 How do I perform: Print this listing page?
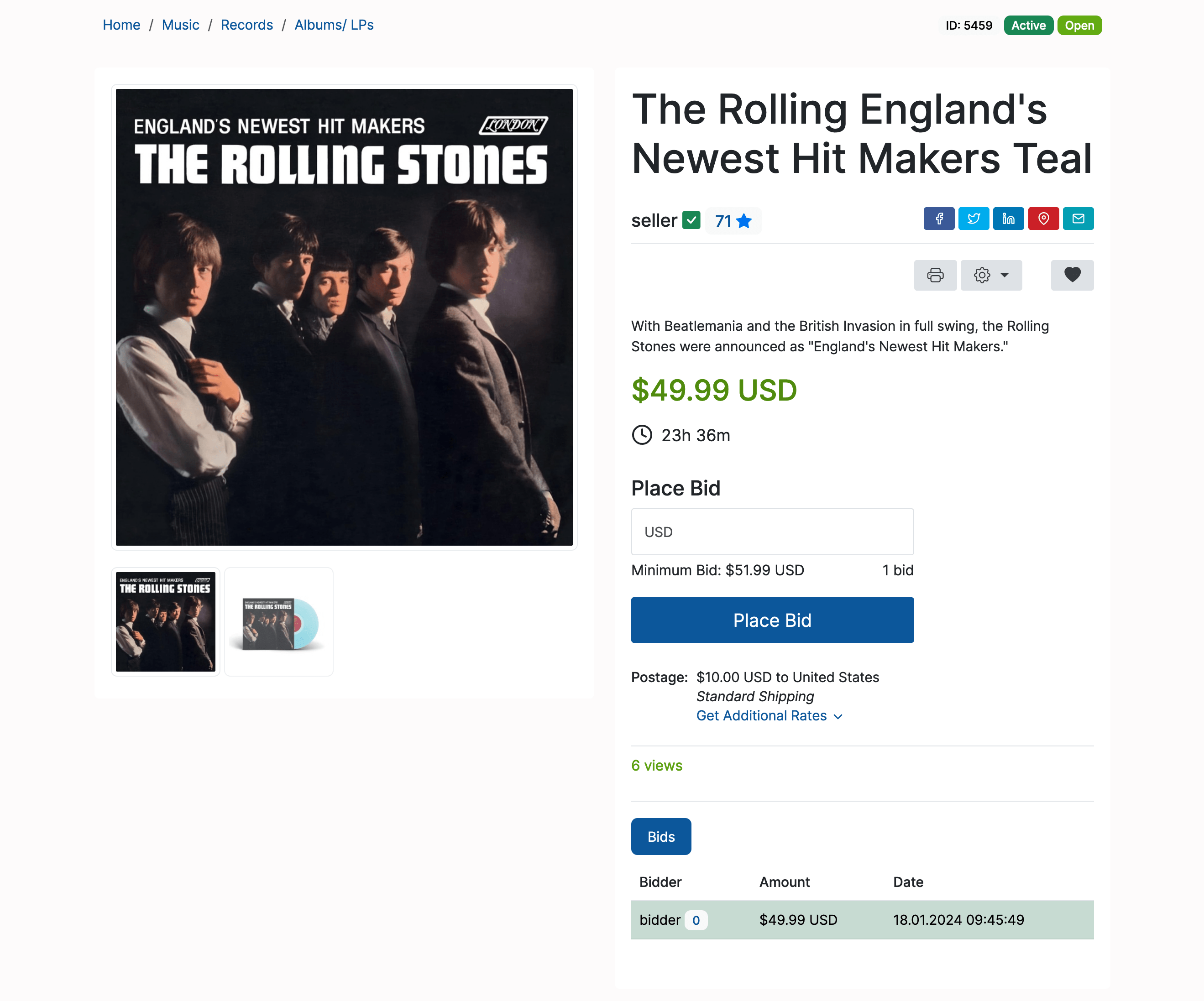[x=935, y=275]
